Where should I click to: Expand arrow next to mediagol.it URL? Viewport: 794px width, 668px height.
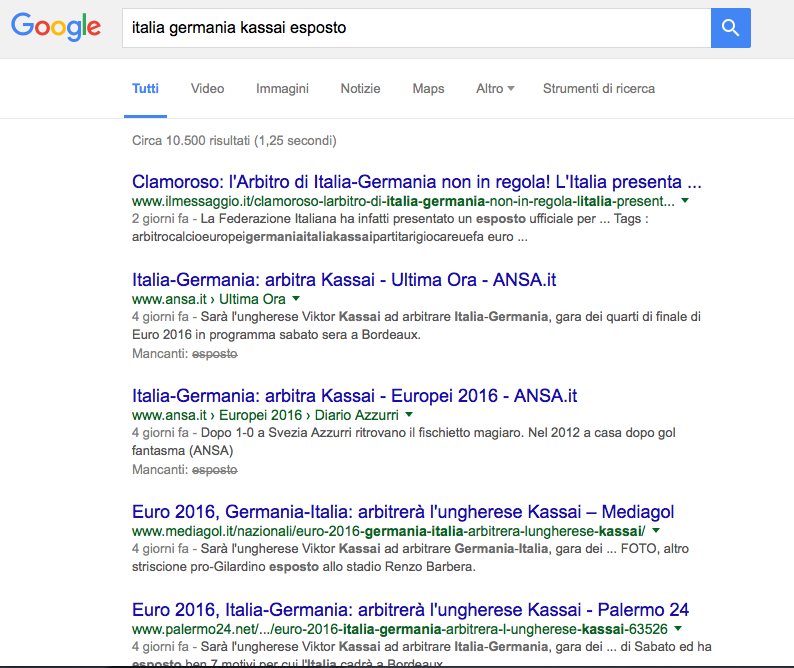(656, 531)
